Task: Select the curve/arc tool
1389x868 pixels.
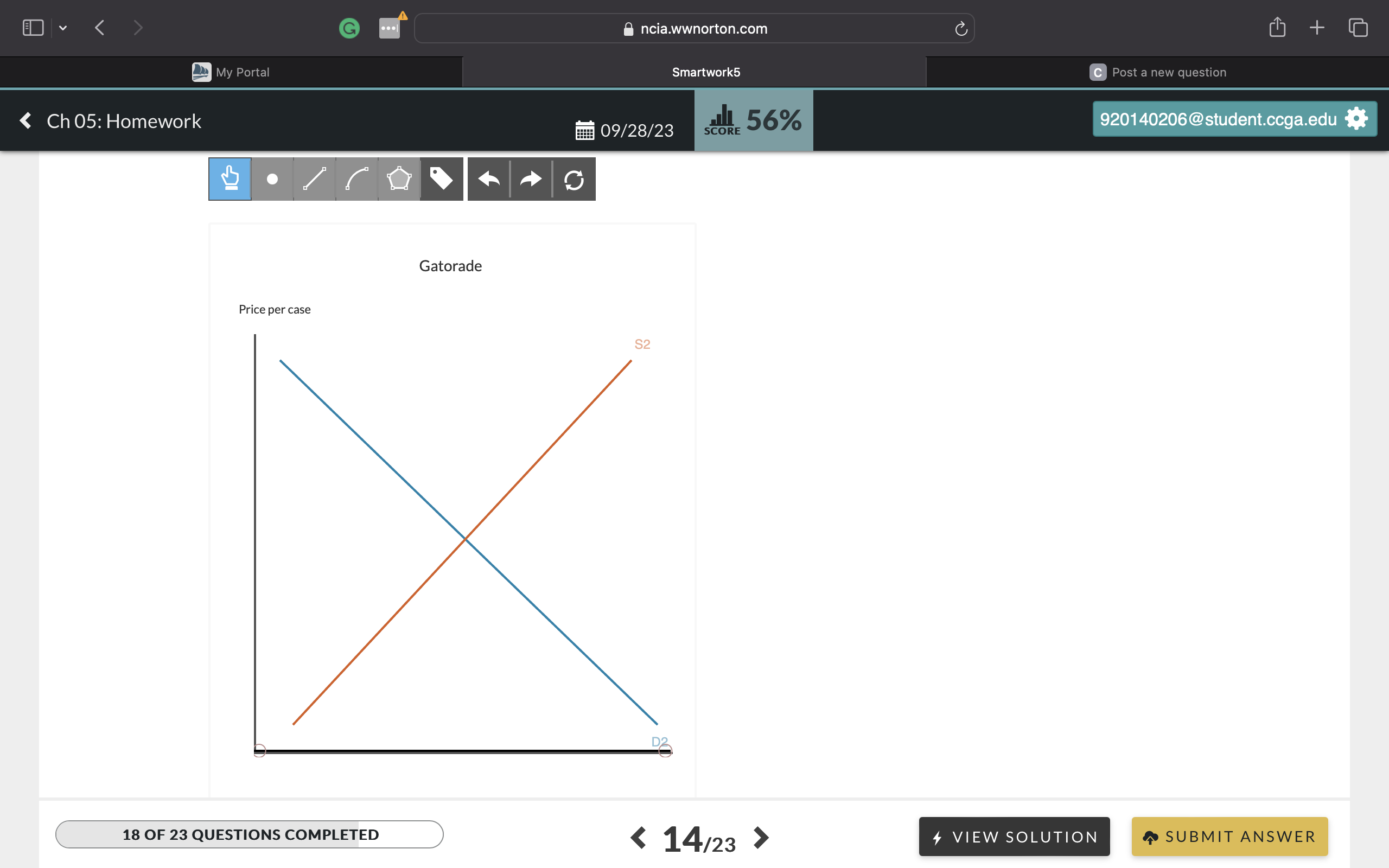Action: 357,179
